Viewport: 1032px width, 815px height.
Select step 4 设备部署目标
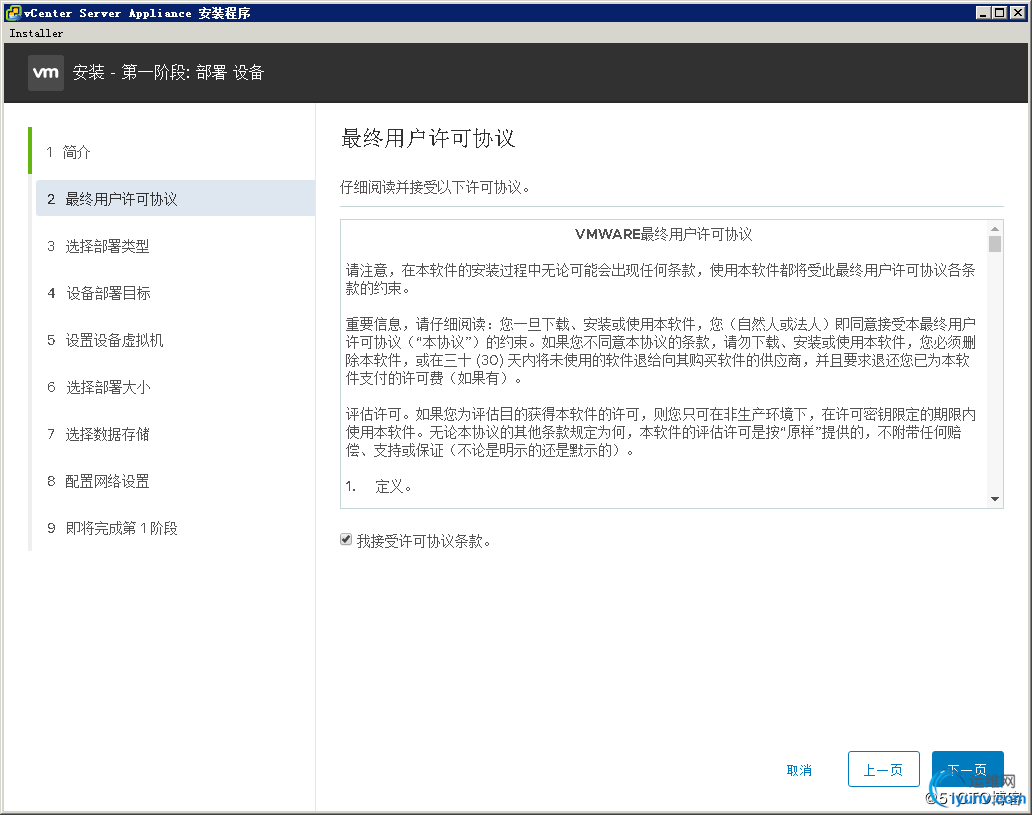click(x=99, y=293)
